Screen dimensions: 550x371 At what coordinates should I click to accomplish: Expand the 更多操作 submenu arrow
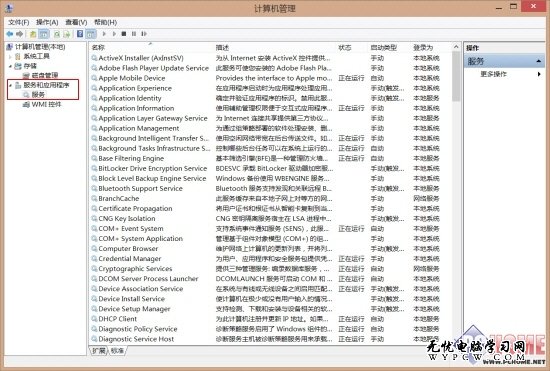pyautogui.click(x=539, y=74)
